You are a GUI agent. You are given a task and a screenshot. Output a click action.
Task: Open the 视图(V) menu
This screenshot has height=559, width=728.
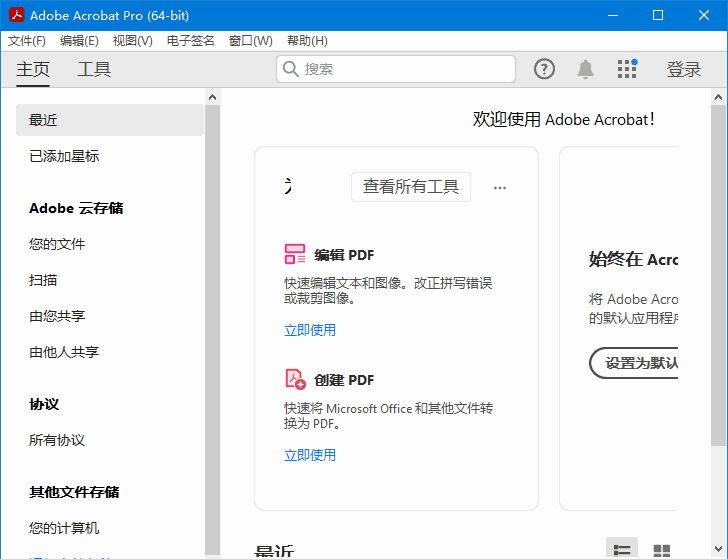pos(132,41)
